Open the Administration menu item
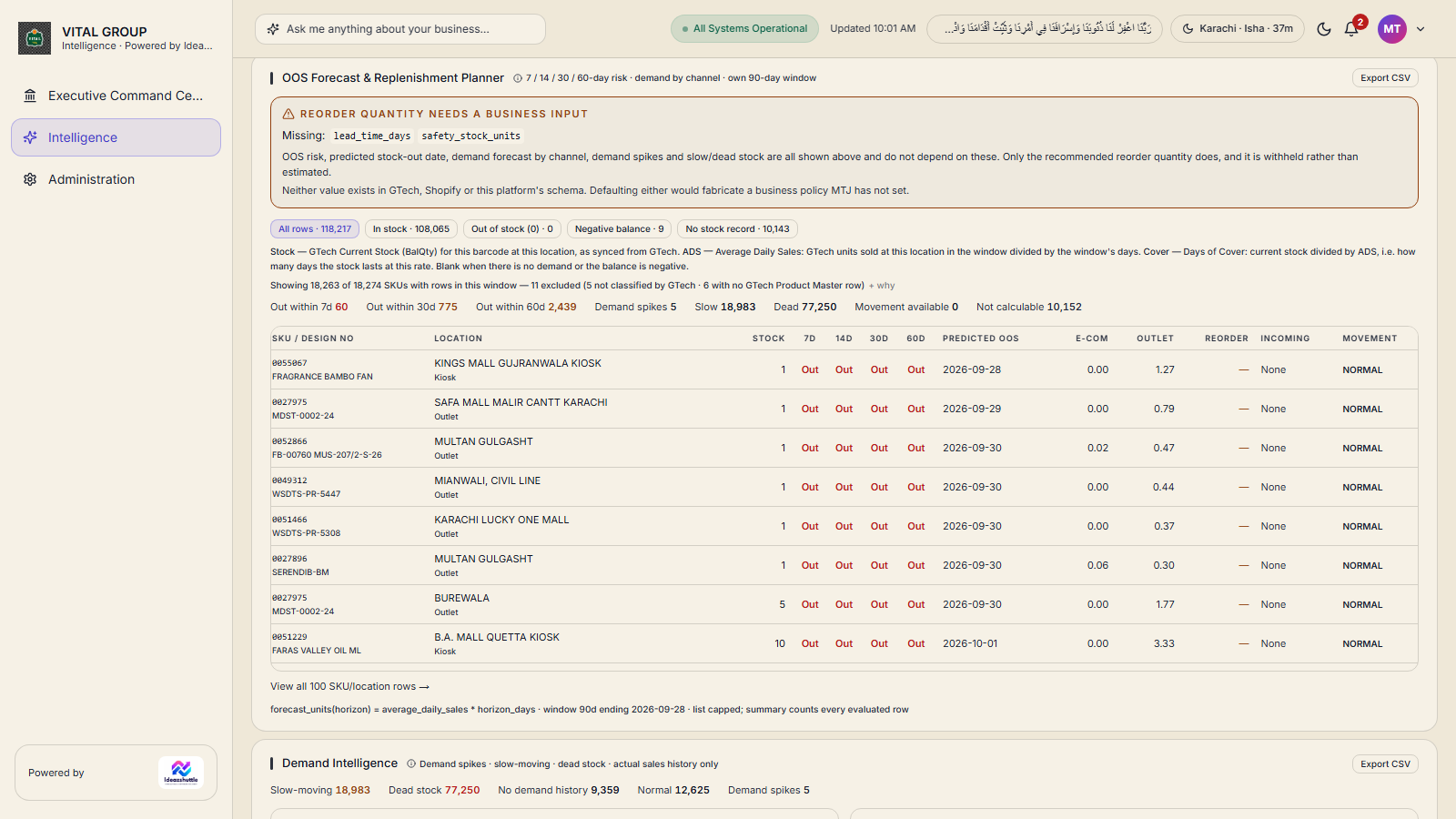The image size is (1456, 819). [116, 179]
